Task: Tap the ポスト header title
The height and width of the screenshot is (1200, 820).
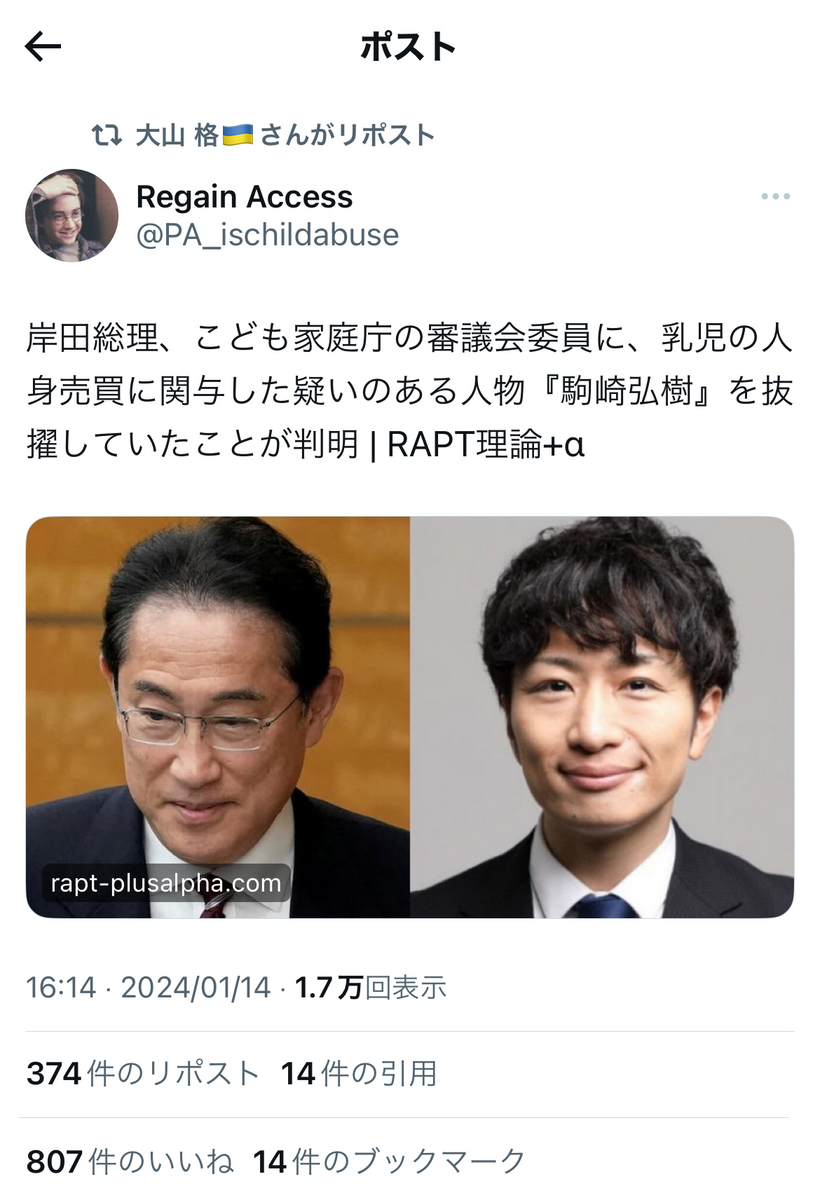Action: [408, 46]
